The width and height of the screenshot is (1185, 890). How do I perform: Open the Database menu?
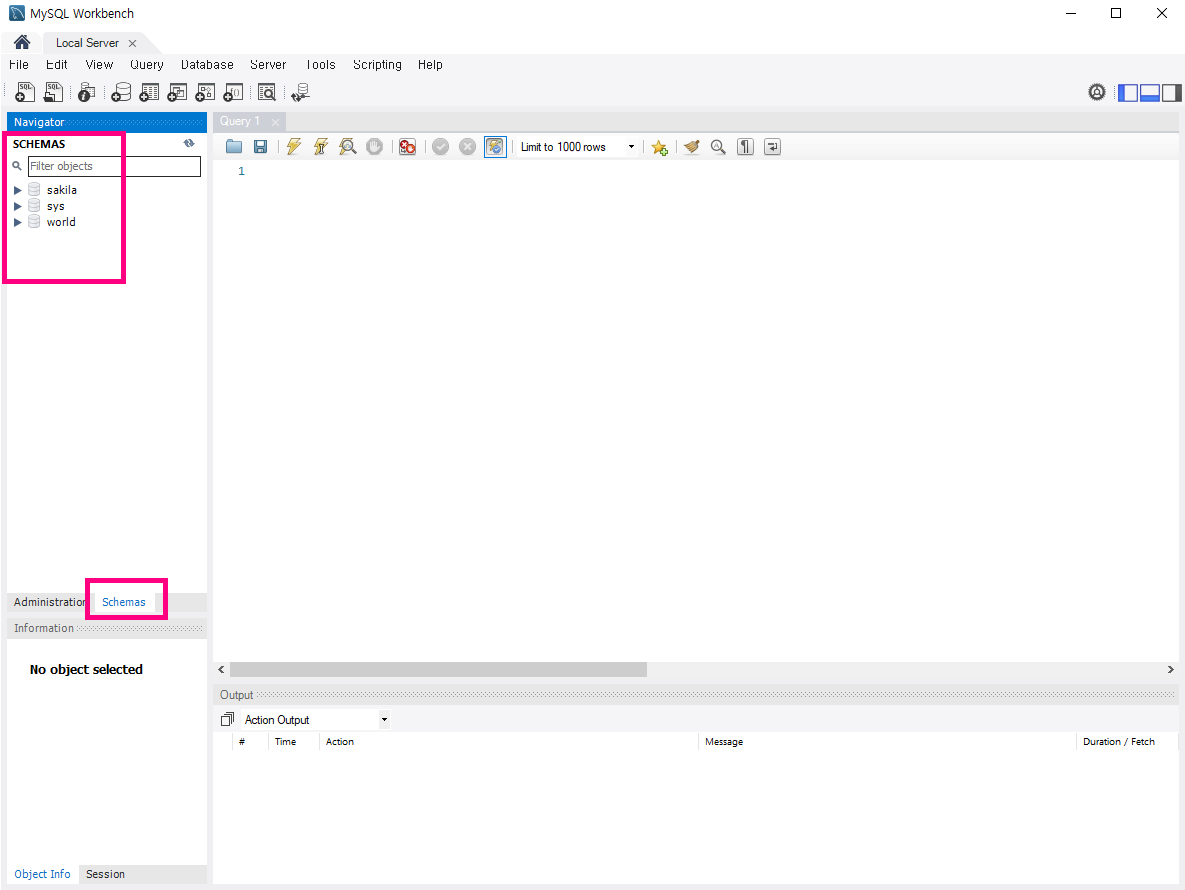point(207,65)
